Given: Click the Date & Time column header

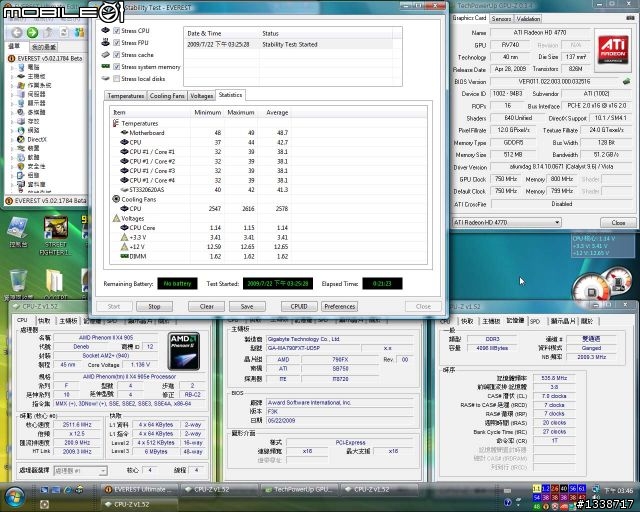Looking at the screenshot, I should (221, 33).
